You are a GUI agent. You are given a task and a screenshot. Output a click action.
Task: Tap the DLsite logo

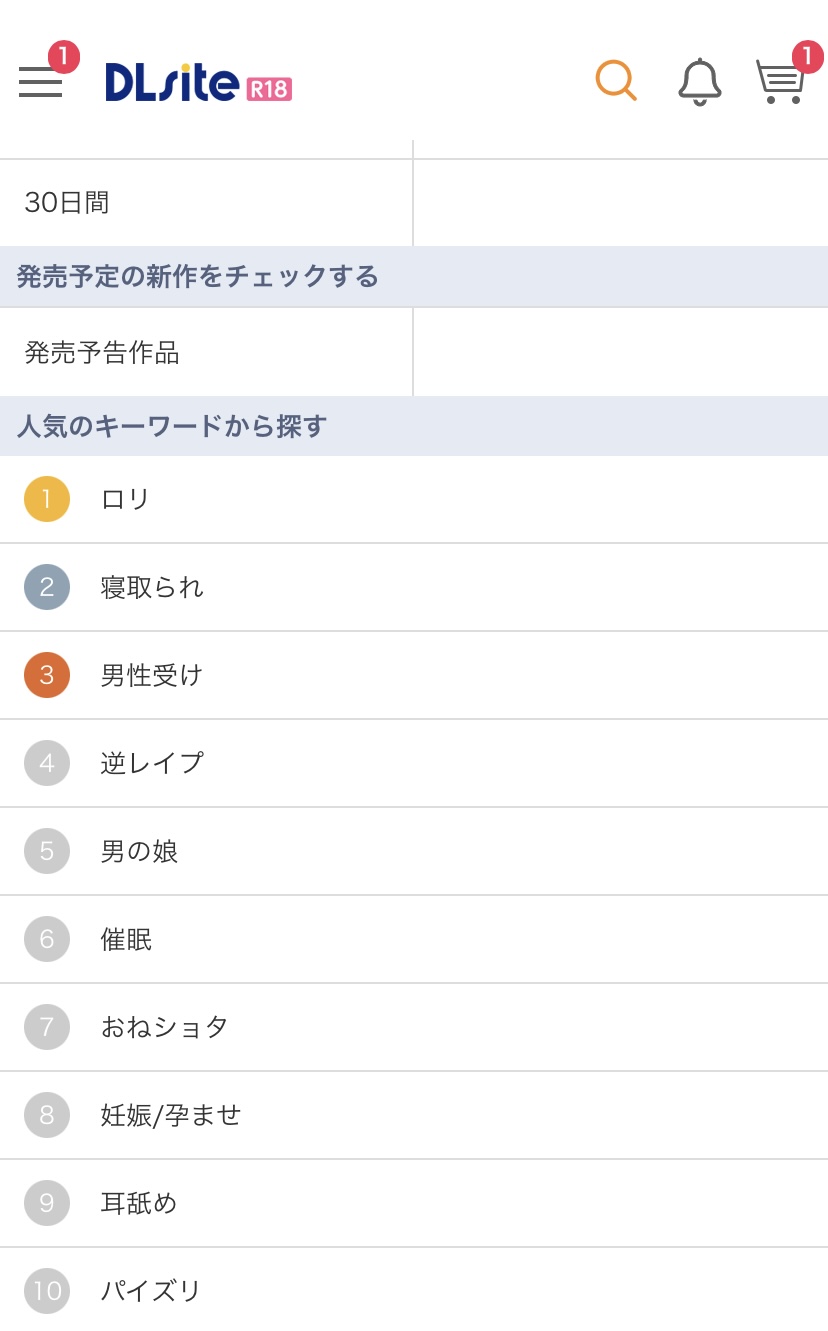tap(172, 83)
